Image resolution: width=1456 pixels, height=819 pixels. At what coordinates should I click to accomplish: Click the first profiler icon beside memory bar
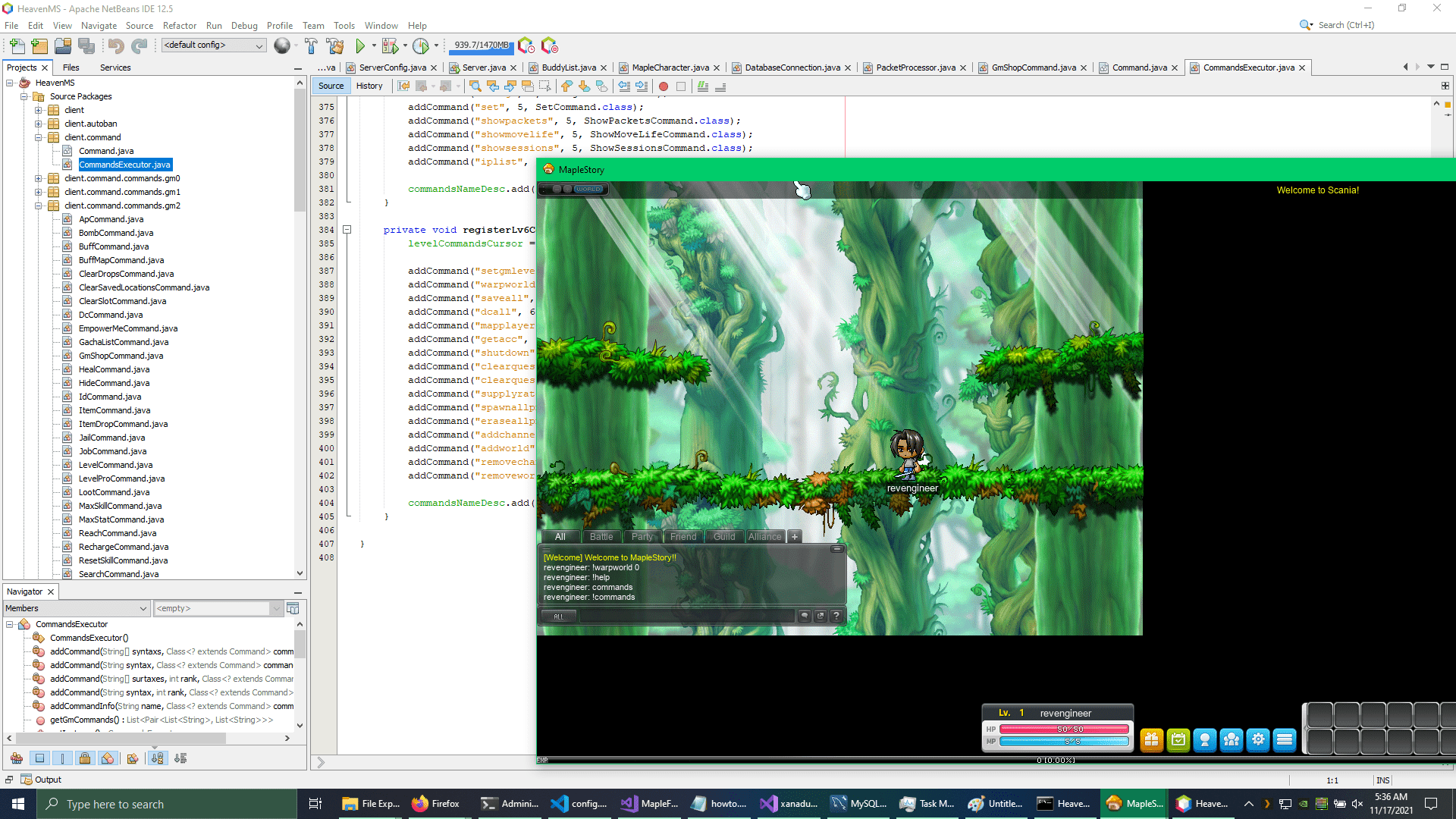click(526, 45)
